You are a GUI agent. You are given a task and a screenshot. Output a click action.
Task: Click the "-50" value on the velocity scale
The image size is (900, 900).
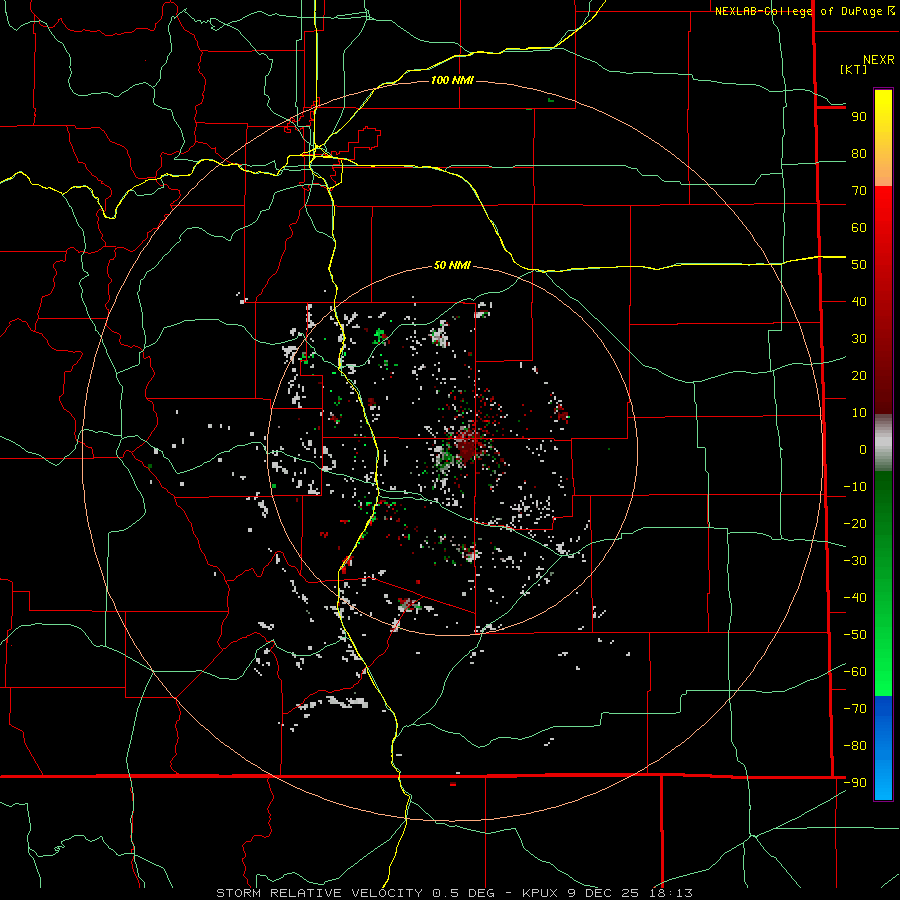(855, 635)
